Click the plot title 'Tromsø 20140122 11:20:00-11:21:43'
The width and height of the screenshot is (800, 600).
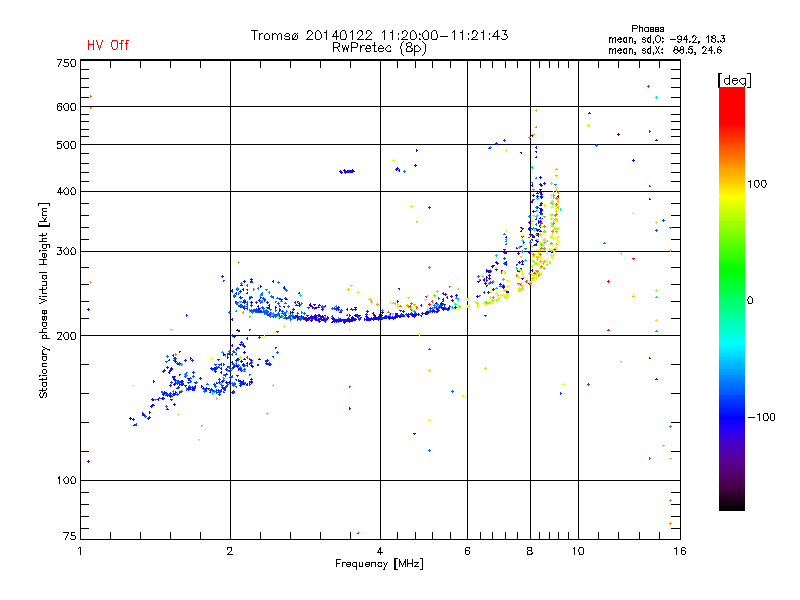point(379,35)
